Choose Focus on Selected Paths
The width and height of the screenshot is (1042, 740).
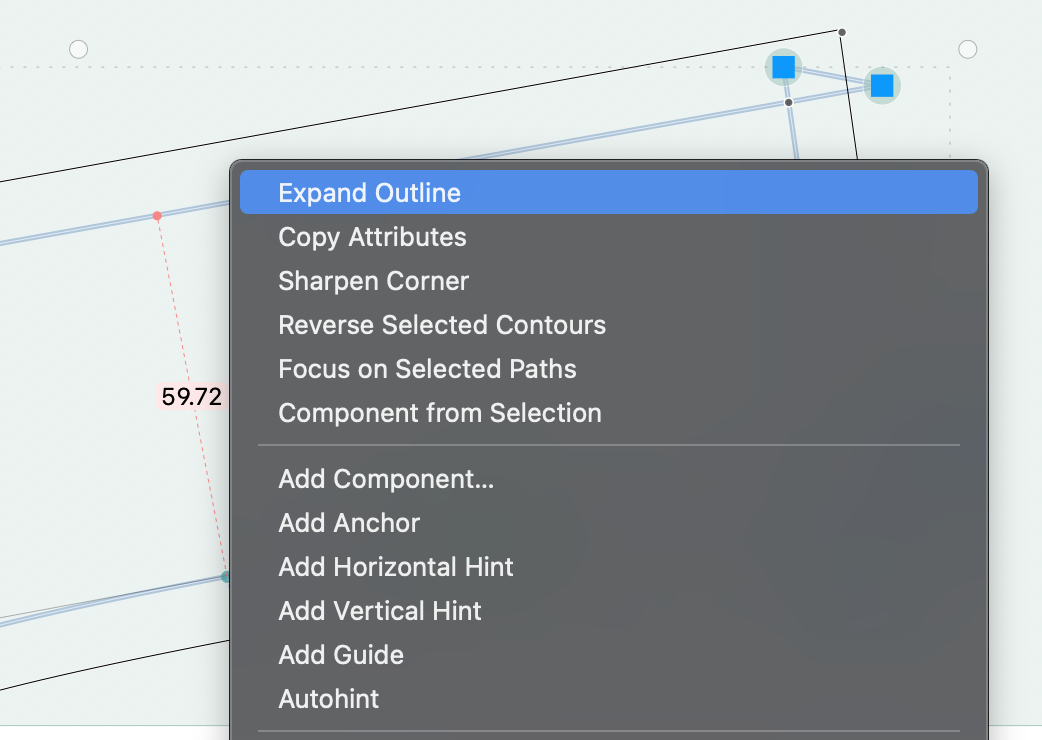pyautogui.click(x=427, y=369)
